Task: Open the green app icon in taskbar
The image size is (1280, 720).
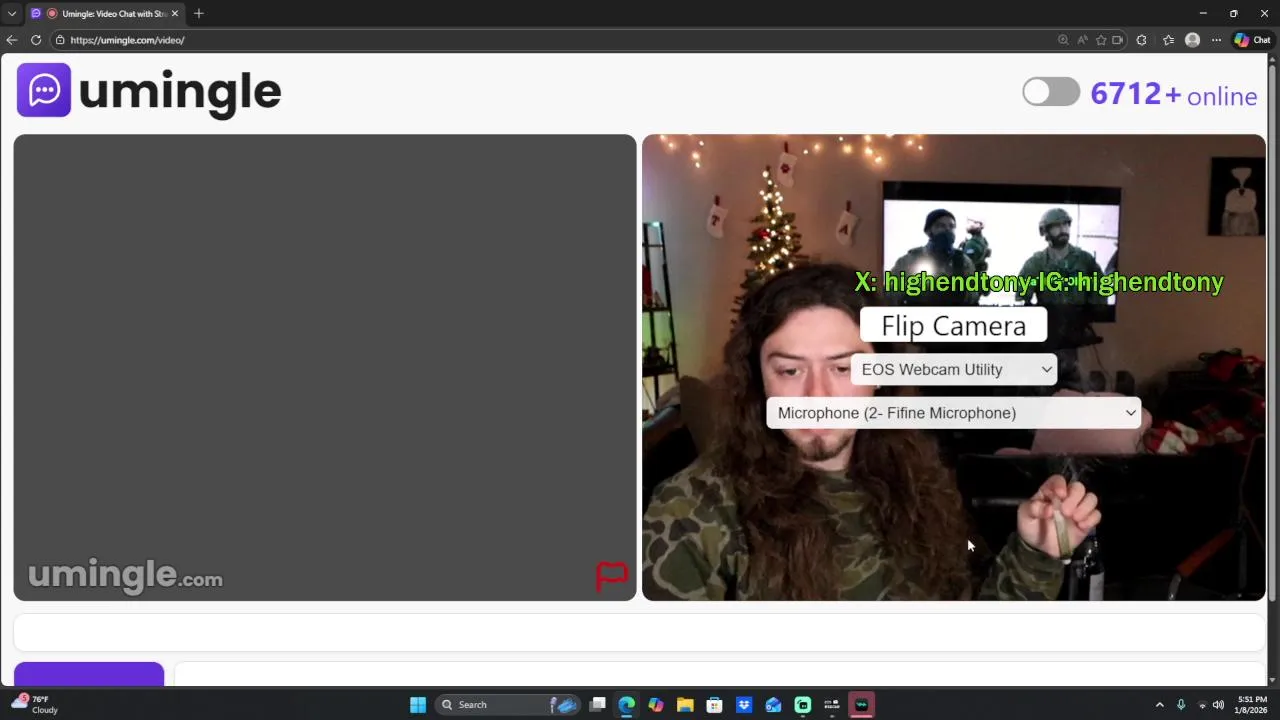Action: pos(802,705)
